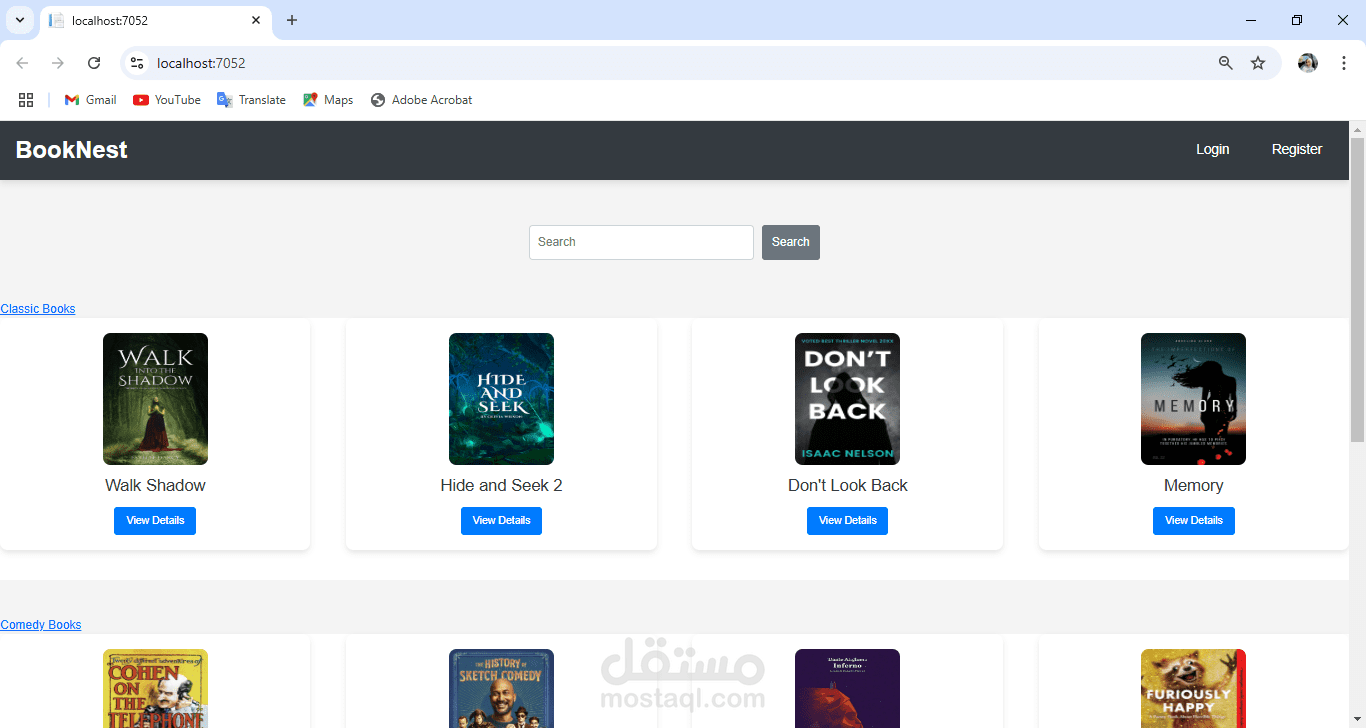Open the Gmail bookmark

click(x=90, y=100)
